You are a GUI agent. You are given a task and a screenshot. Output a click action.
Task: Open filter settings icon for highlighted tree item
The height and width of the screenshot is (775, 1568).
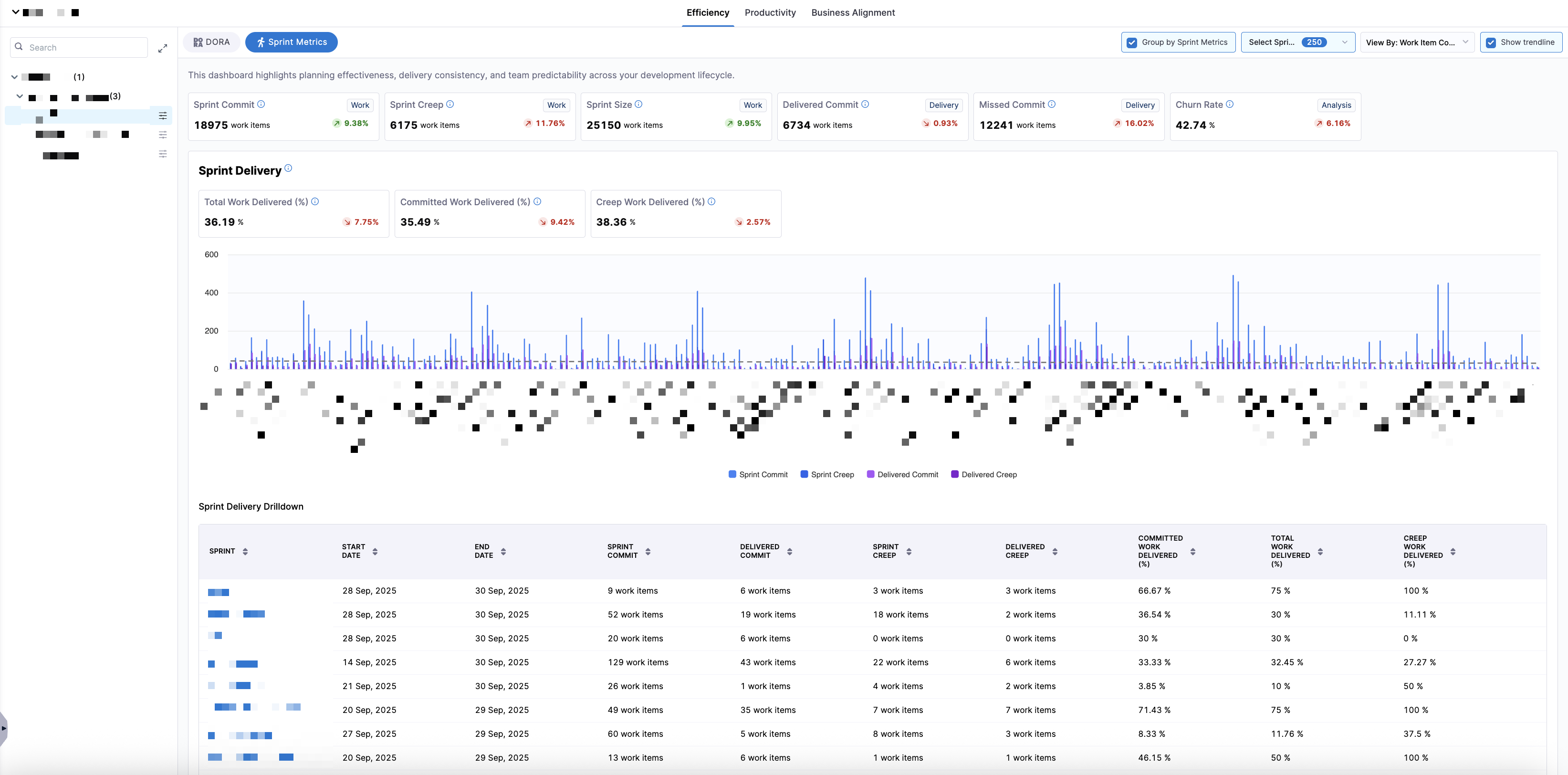click(x=163, y=115)
